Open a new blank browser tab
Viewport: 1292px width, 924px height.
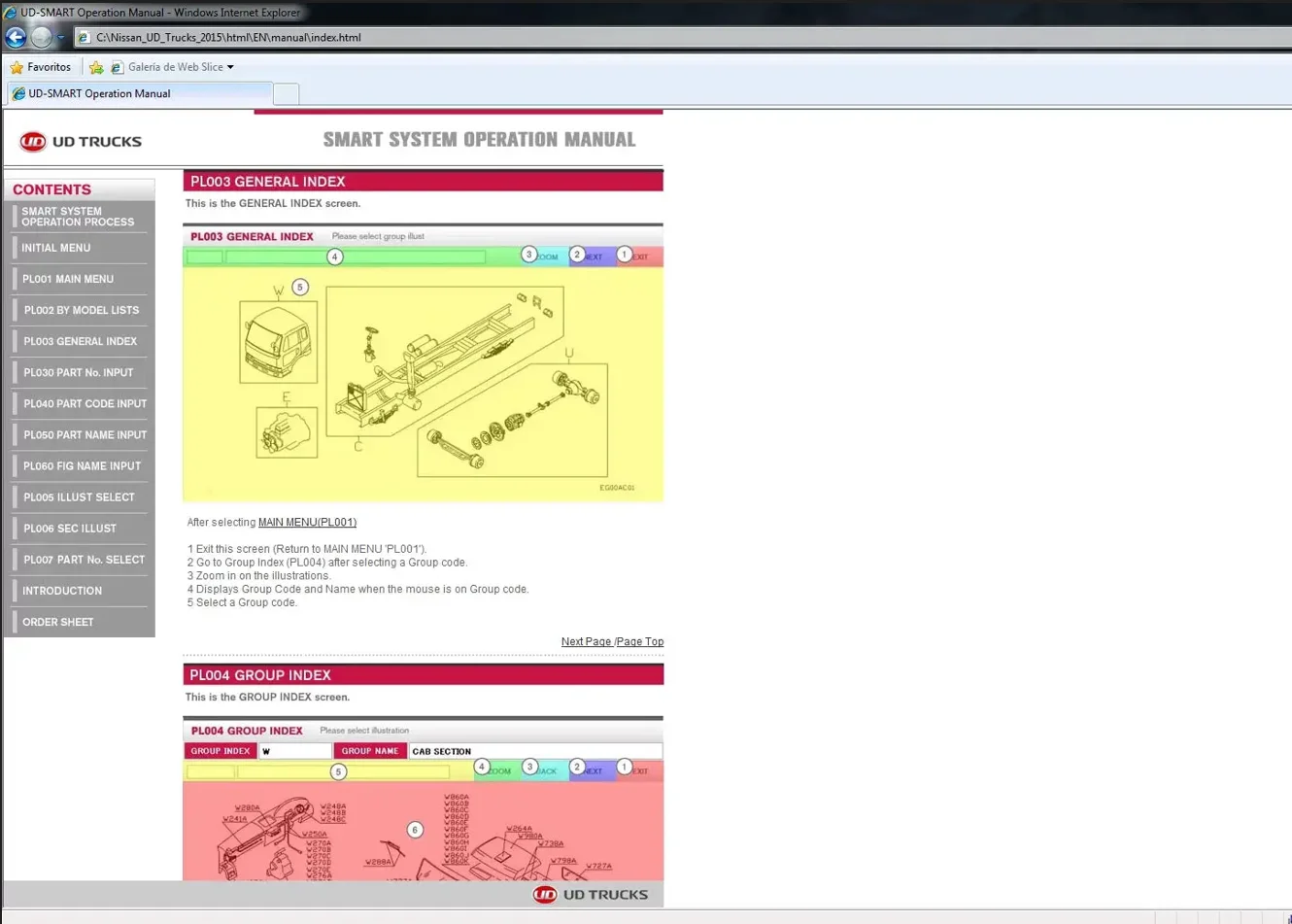click(x=286, y=94)
